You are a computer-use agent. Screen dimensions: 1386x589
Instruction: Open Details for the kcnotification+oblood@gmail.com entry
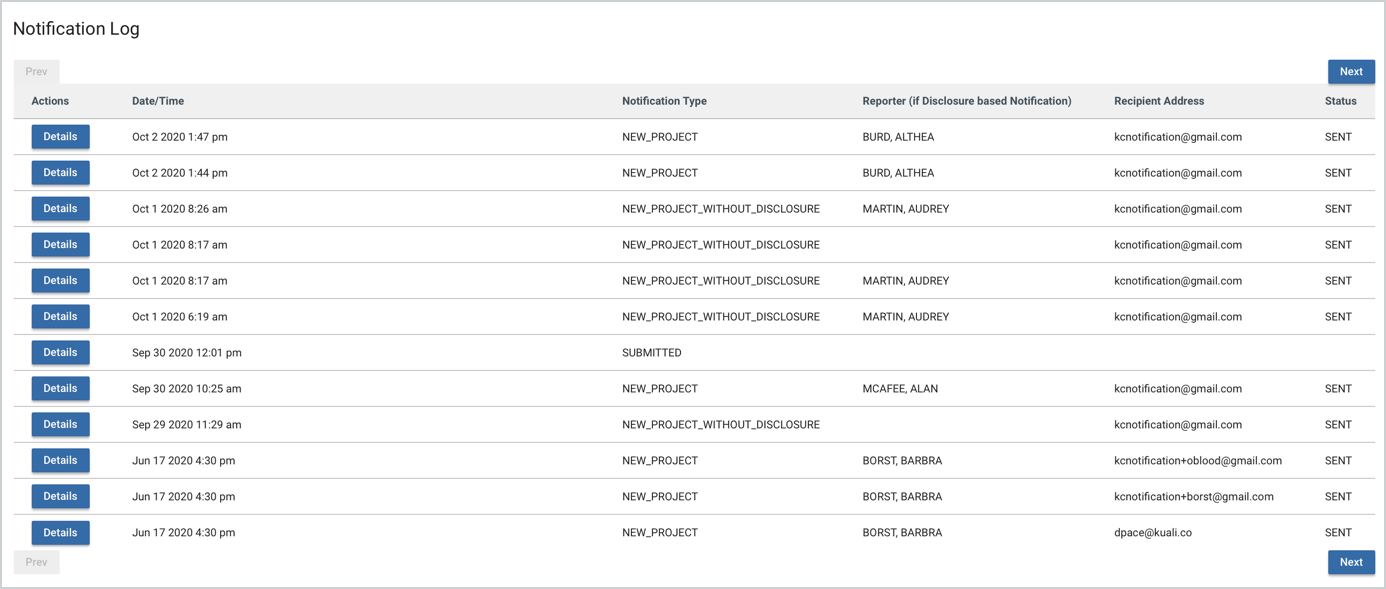click(60, 460)
